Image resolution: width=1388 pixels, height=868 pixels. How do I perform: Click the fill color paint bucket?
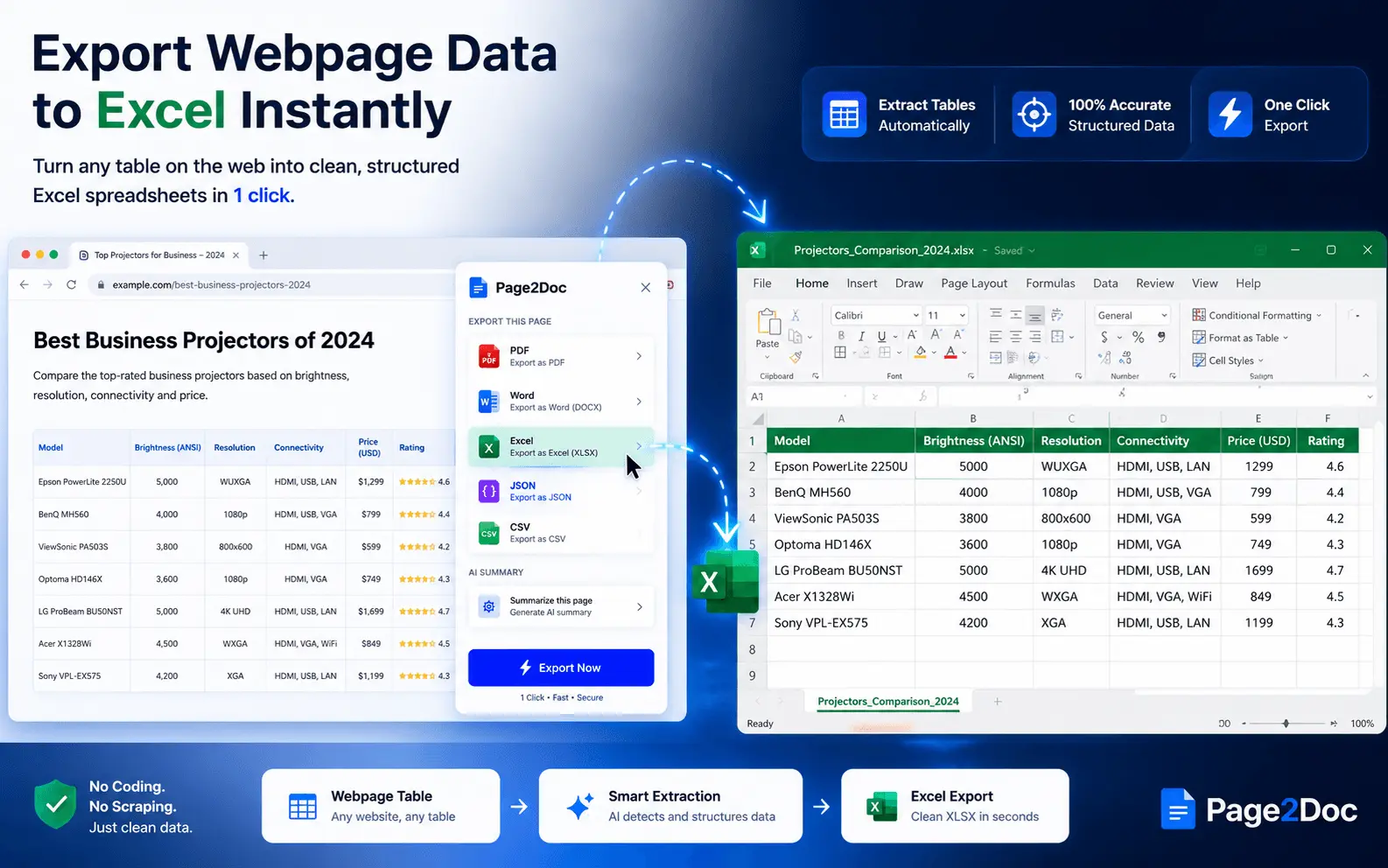coord(921,353)
